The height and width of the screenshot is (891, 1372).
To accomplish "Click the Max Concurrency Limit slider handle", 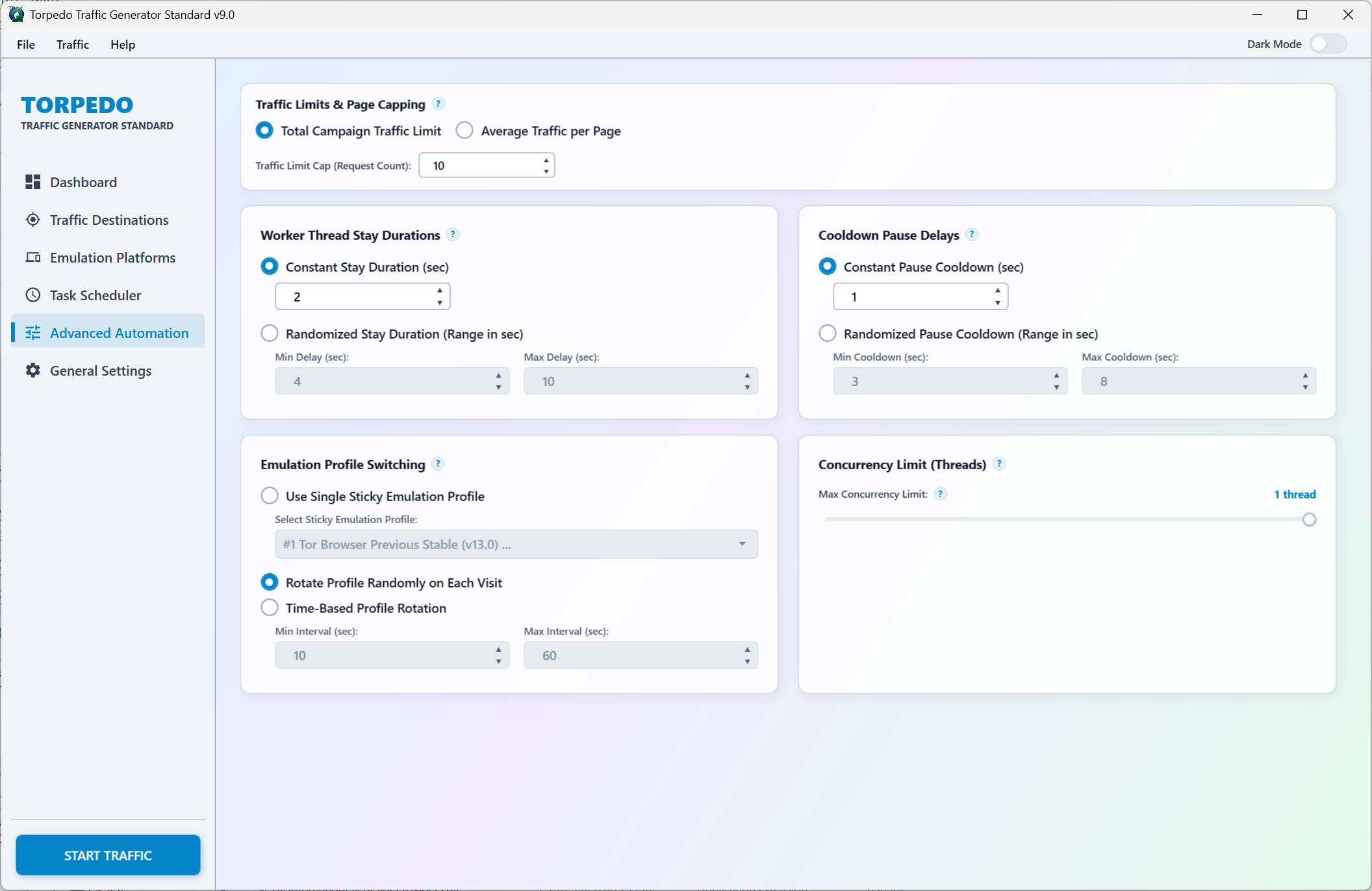I will (1309, 519).
